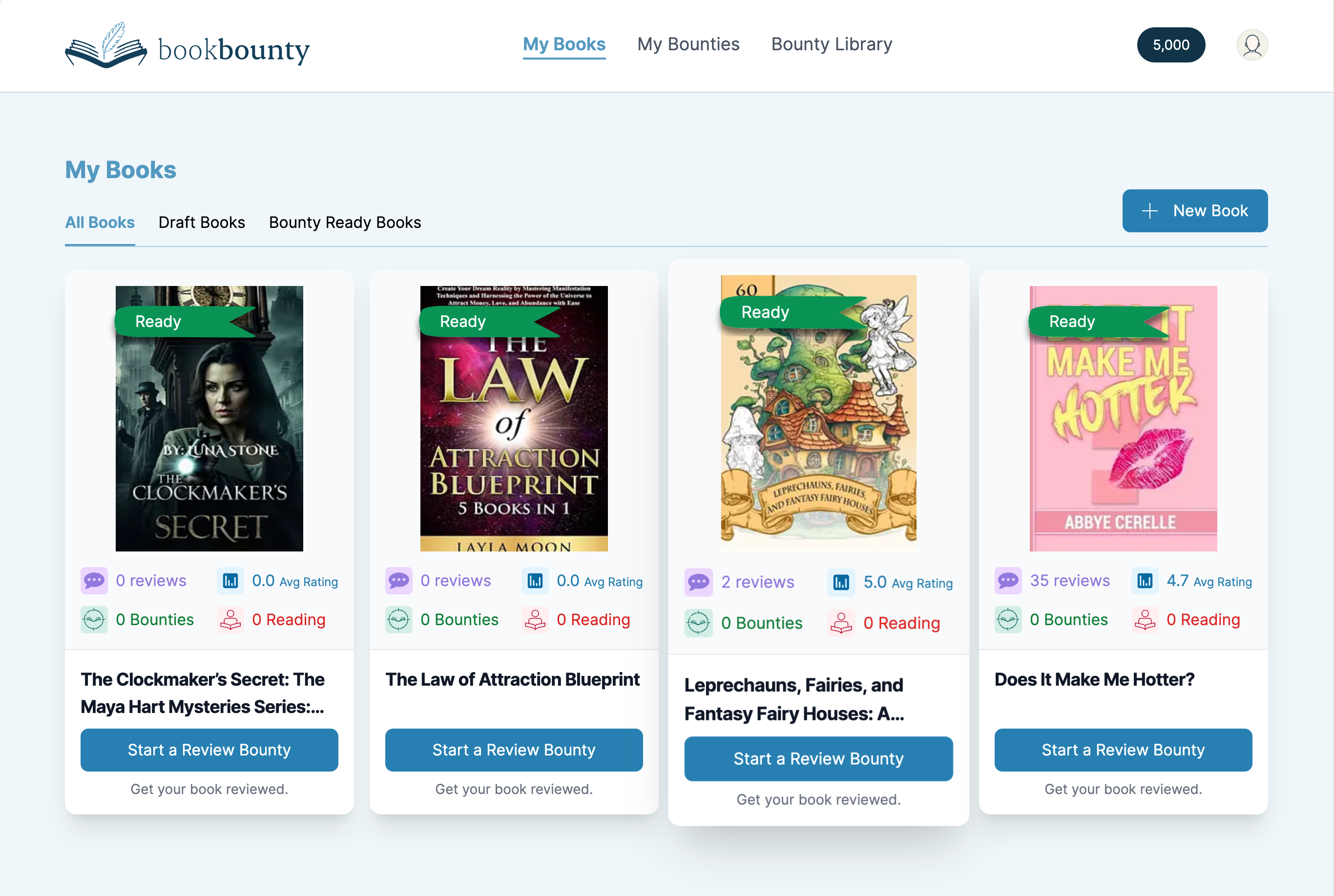Image resolution: width=1334 pixels, height=896 pixels.
Task: Switch to Draft Books tab
Action: click(x=201, y=222)
